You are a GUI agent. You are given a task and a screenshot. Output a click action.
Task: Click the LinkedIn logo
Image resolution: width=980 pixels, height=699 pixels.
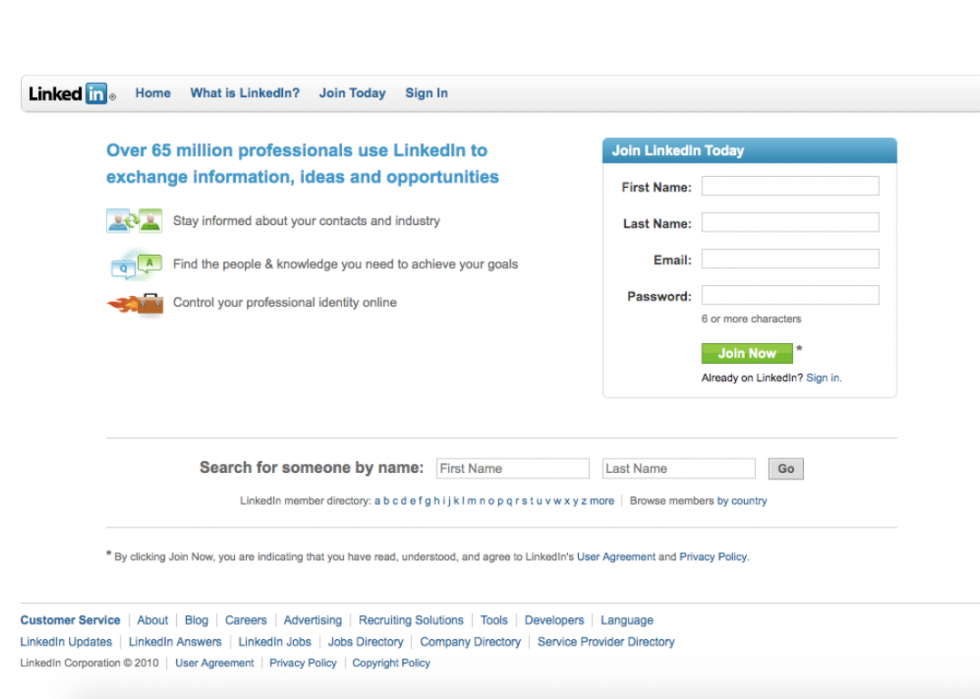[x=72, y=94]
